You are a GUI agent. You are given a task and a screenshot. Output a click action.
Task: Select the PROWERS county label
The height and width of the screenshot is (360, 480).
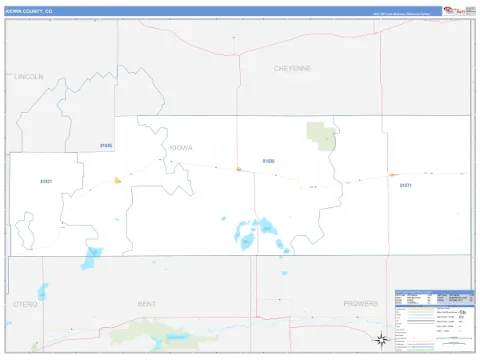coord(361,304)
